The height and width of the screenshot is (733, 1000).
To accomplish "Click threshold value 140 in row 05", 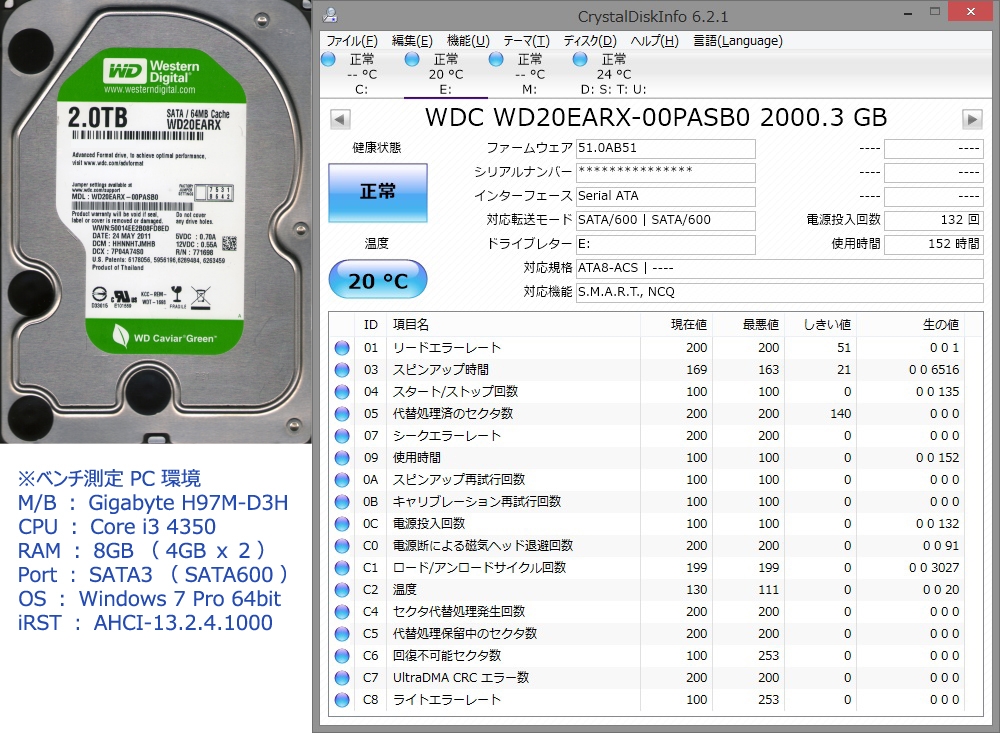I will pos(841,414).
